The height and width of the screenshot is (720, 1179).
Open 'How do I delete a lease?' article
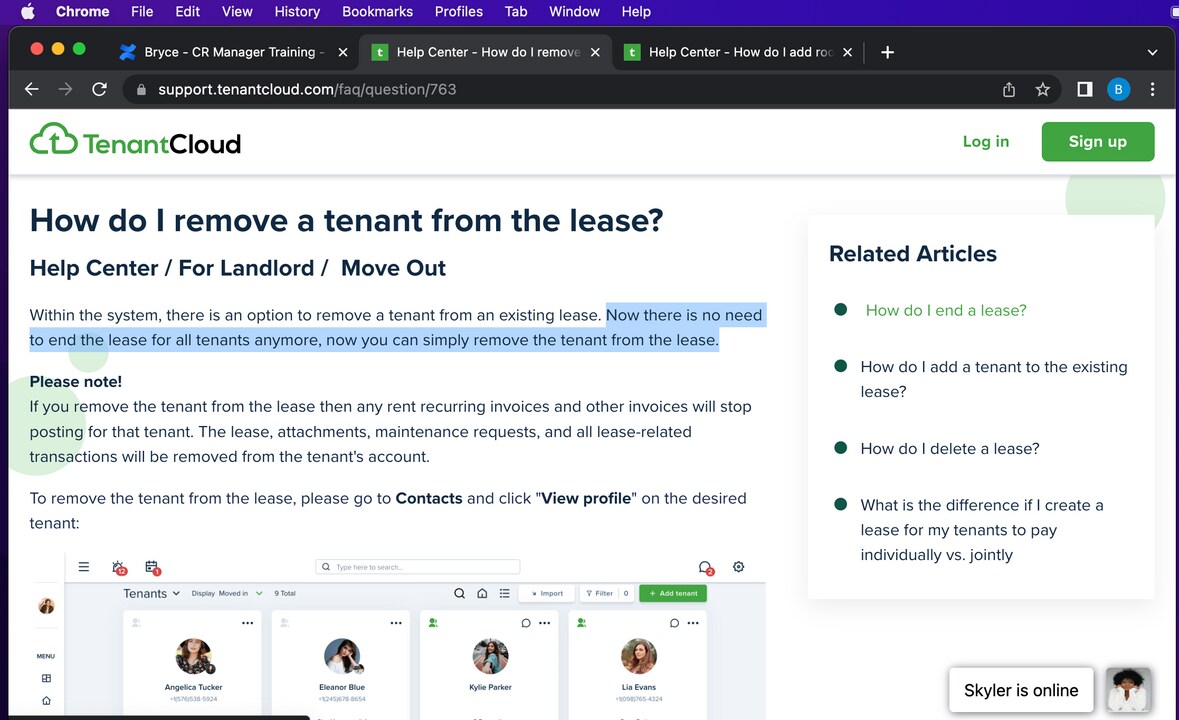pos(949,448)
